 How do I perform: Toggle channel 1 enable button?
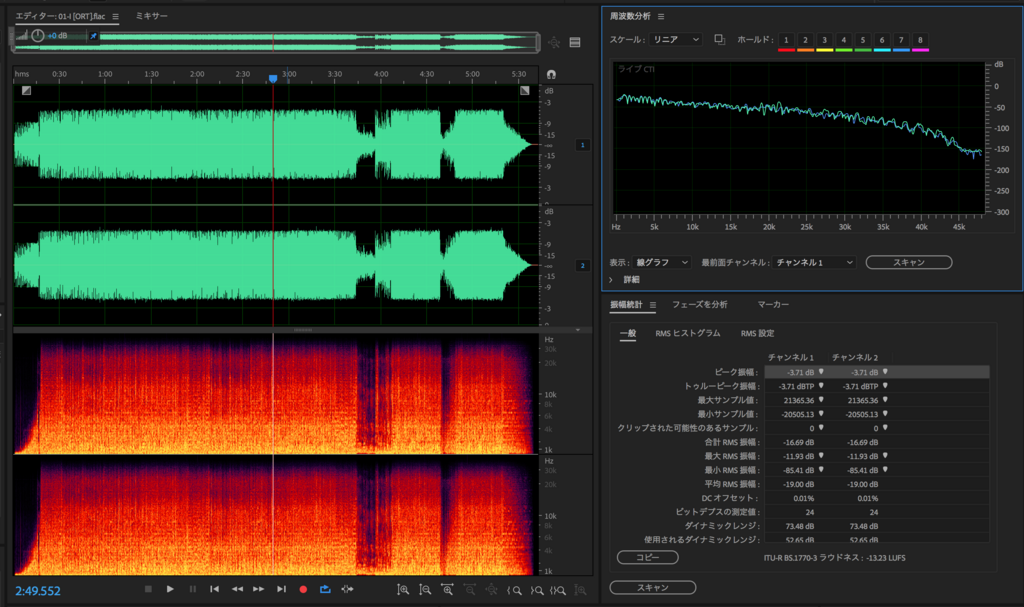583,145
